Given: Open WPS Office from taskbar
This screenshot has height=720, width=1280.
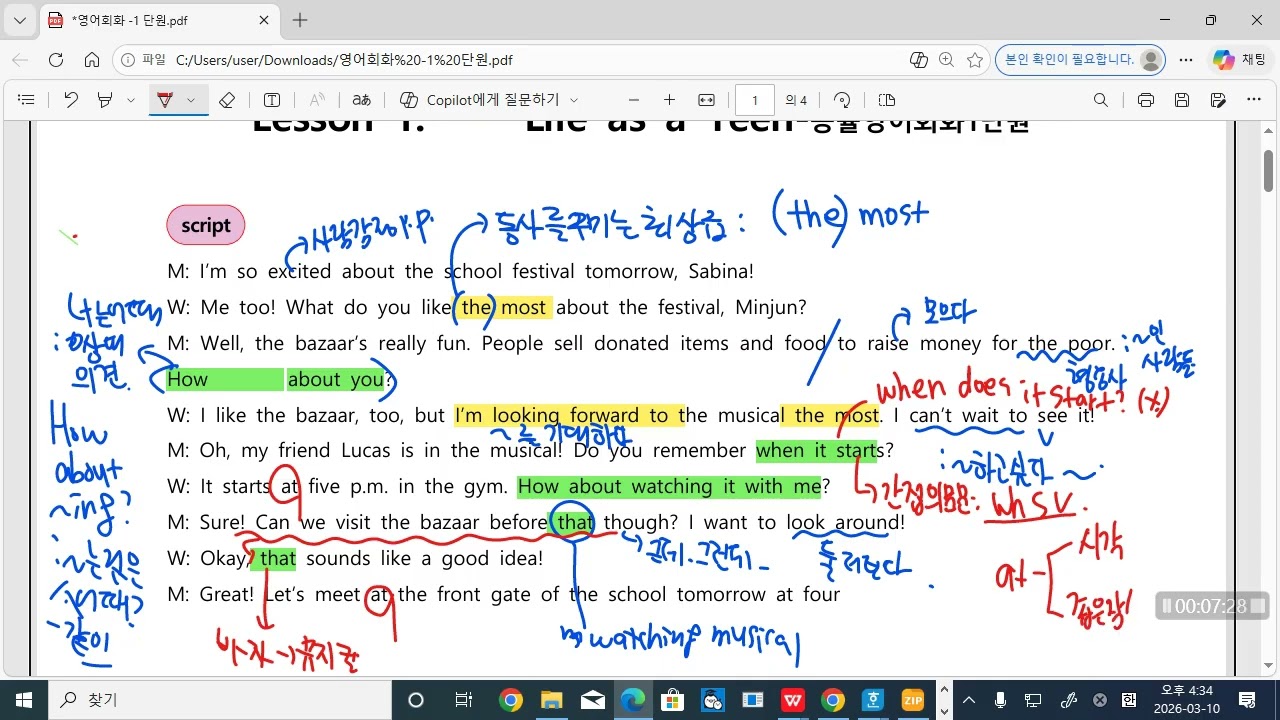Looking at the screenshot, I should pyautogui.click(x=793, y=700).
